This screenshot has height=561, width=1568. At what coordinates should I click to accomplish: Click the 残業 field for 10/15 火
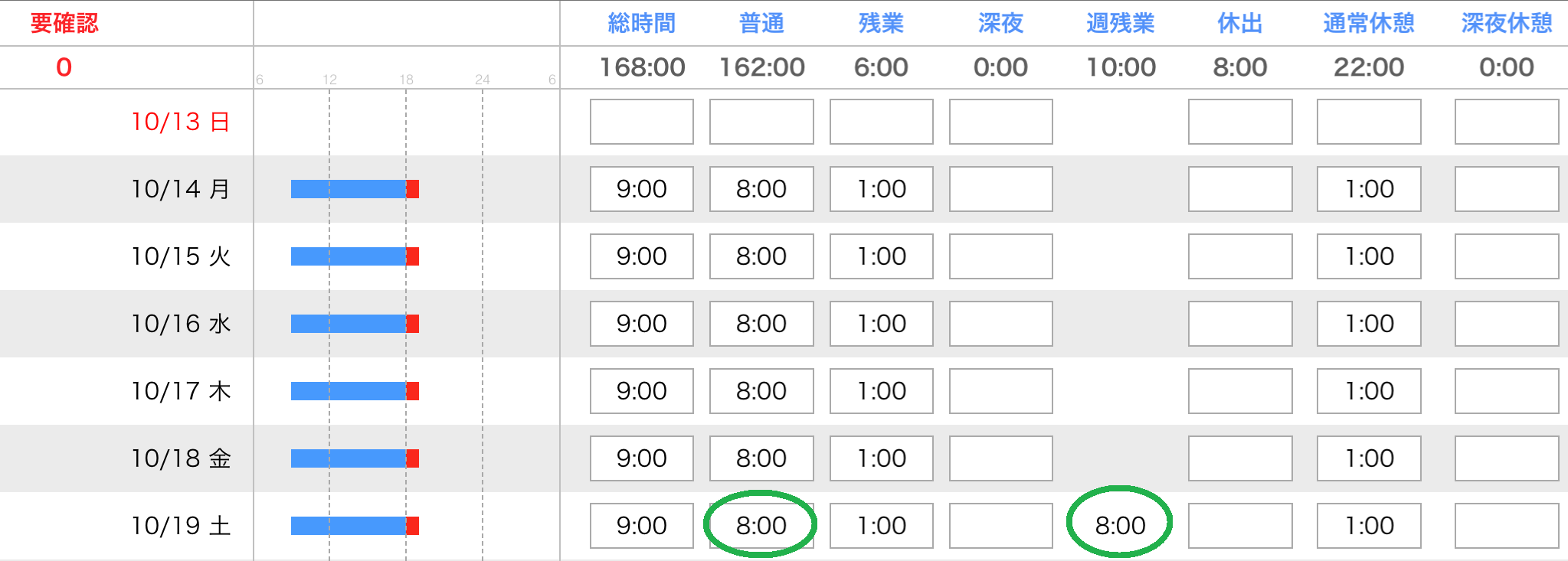pyautogui.click(x=882, y=256)
